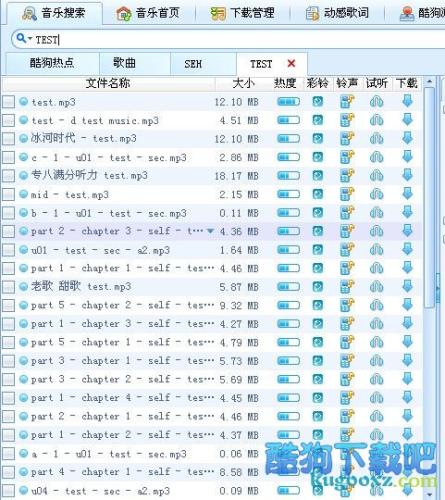
Task: Expand the part 2 chapter 3 row arrow
Action: (210, 231)
